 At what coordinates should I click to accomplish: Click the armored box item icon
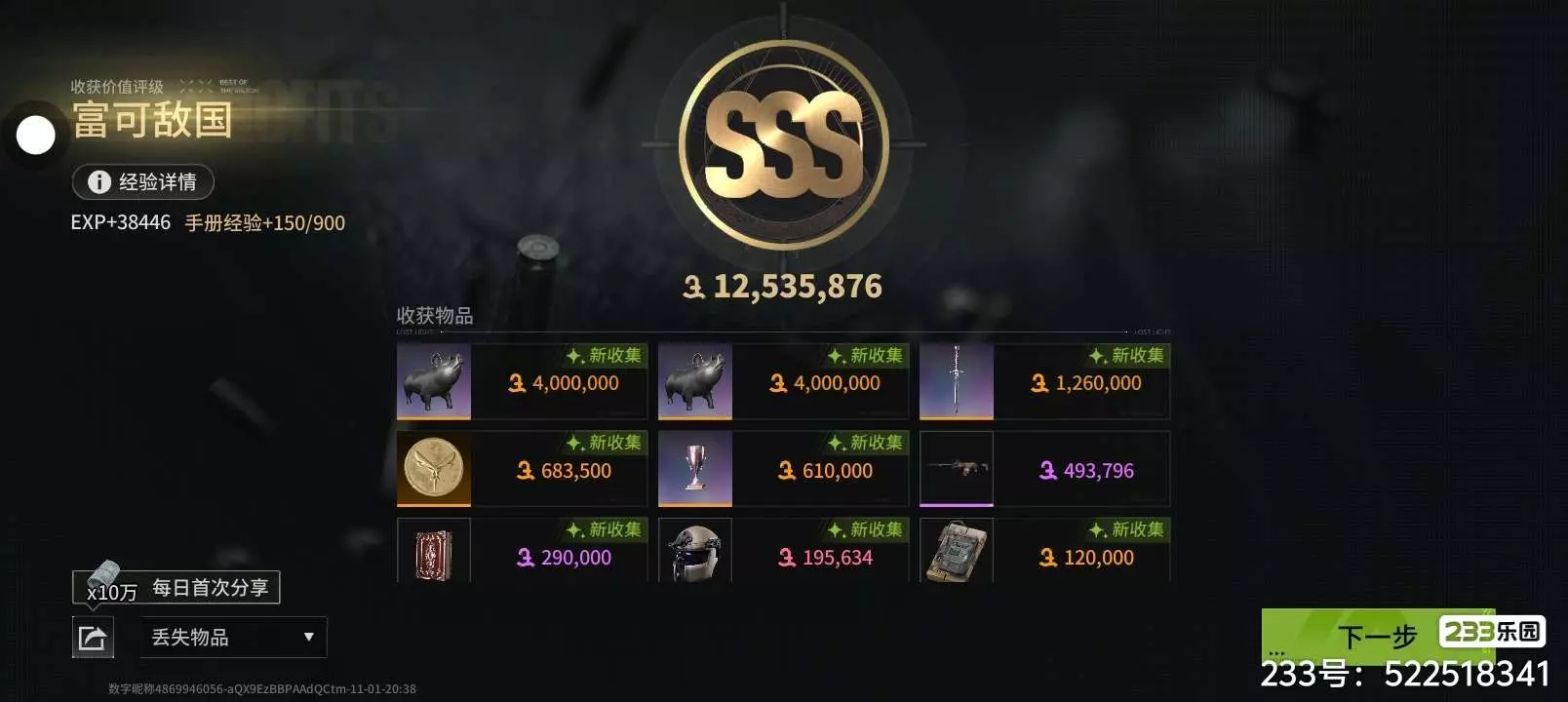click(x=956, y=551)
